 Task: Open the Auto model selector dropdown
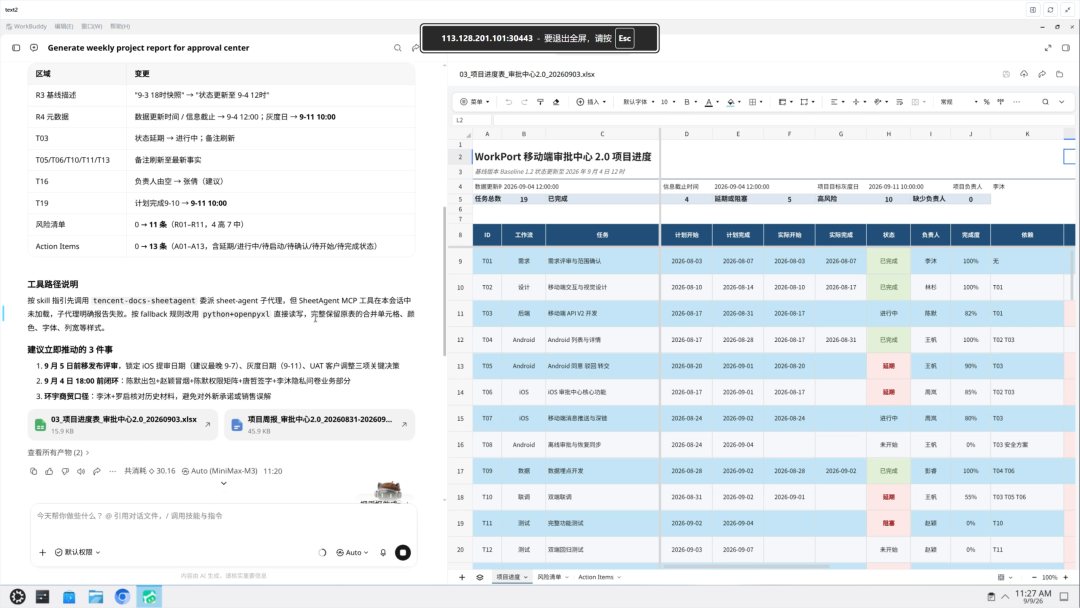pyautogui.click(x=353, y=552)
